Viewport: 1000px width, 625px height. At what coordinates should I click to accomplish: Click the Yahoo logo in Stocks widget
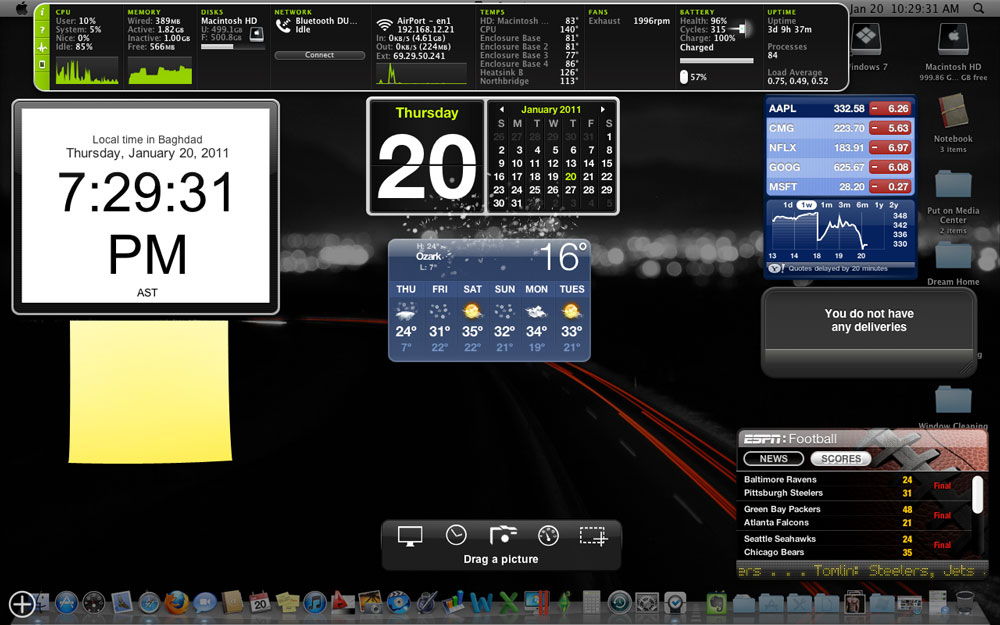774,268
